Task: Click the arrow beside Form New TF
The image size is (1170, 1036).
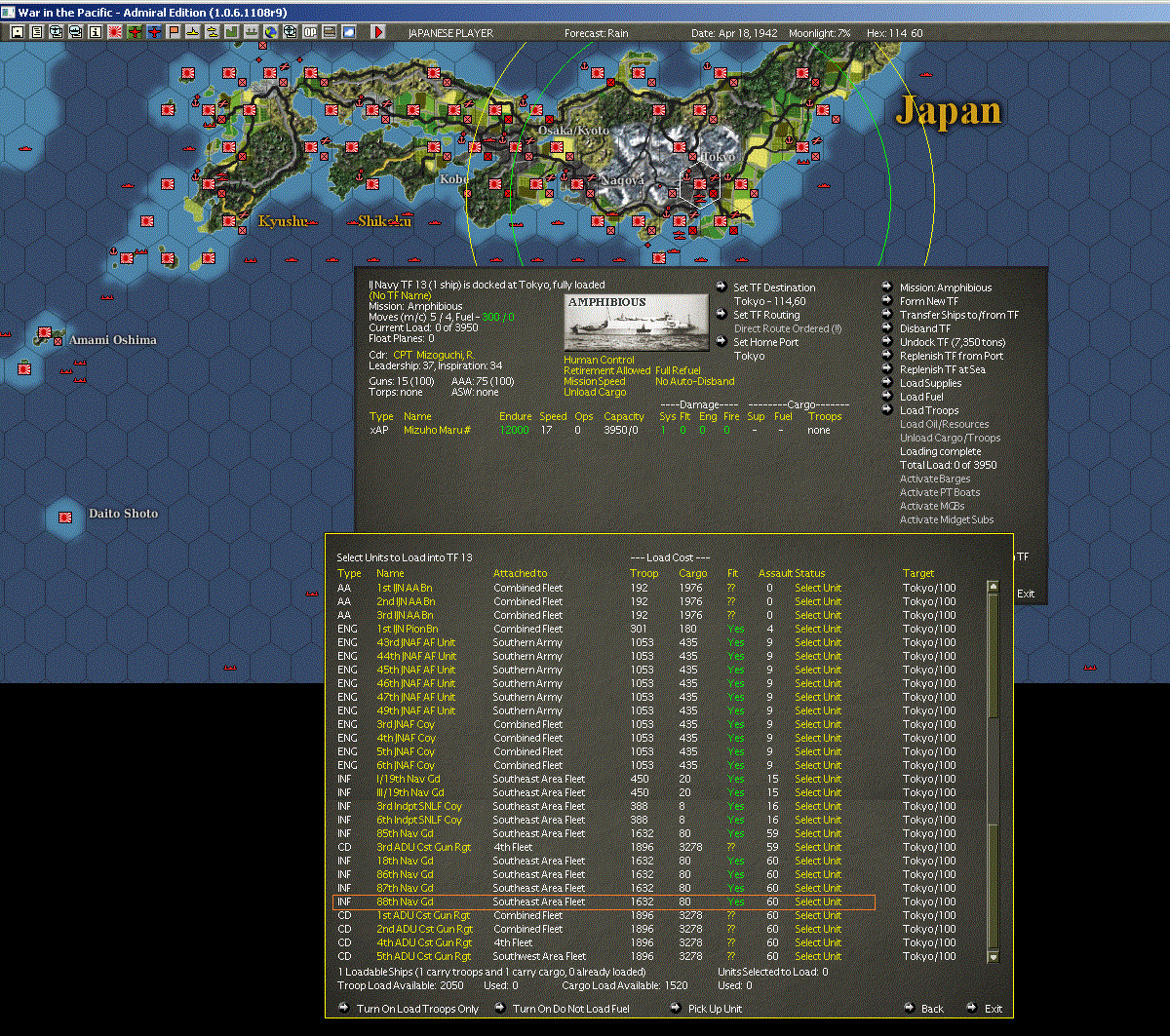Action: click(x=887, y=300)
